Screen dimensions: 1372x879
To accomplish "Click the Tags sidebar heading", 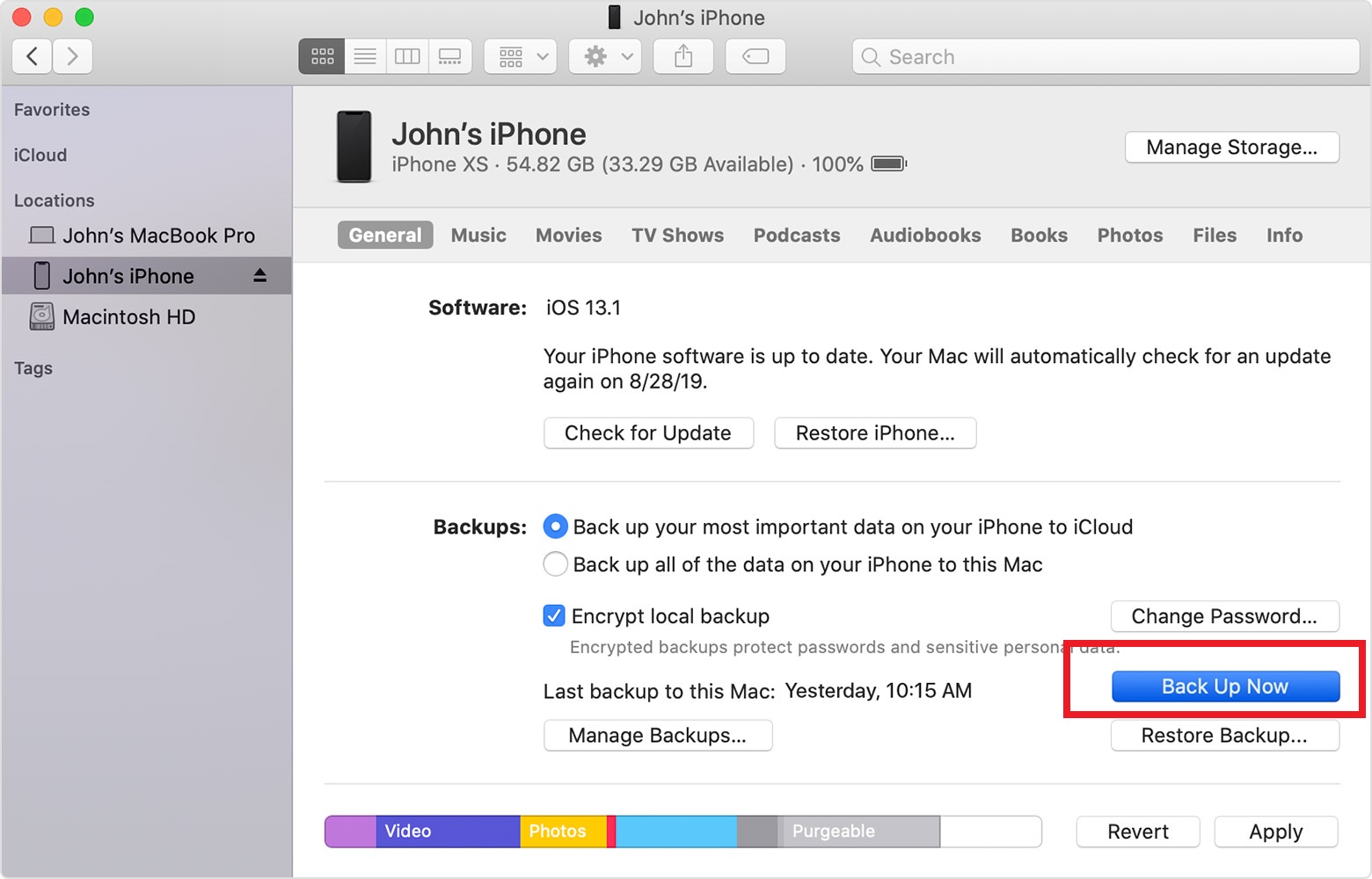I will [x=33, y=368].
